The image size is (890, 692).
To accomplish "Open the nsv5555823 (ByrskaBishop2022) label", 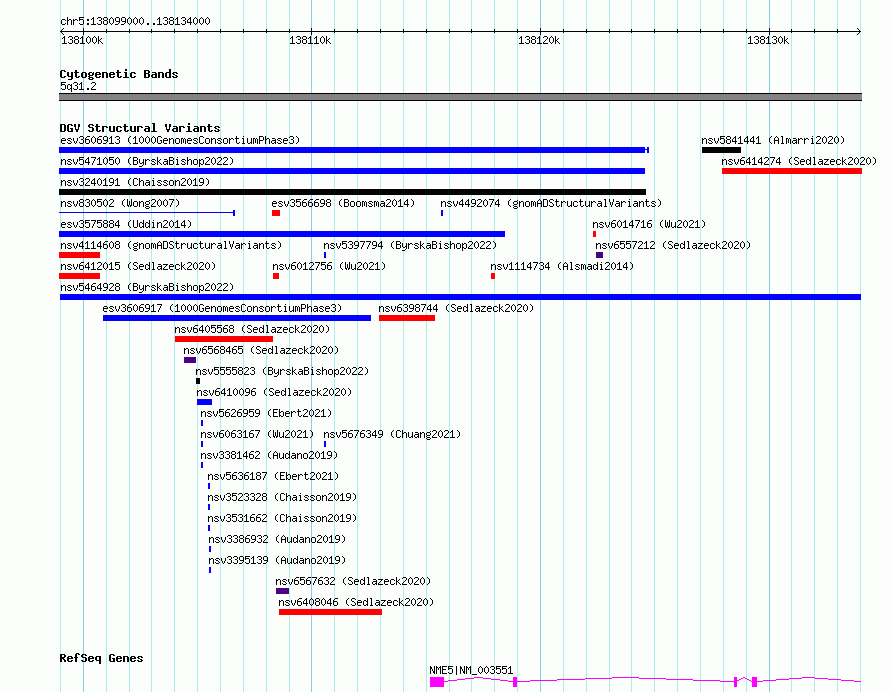I will tap(282, 371).
